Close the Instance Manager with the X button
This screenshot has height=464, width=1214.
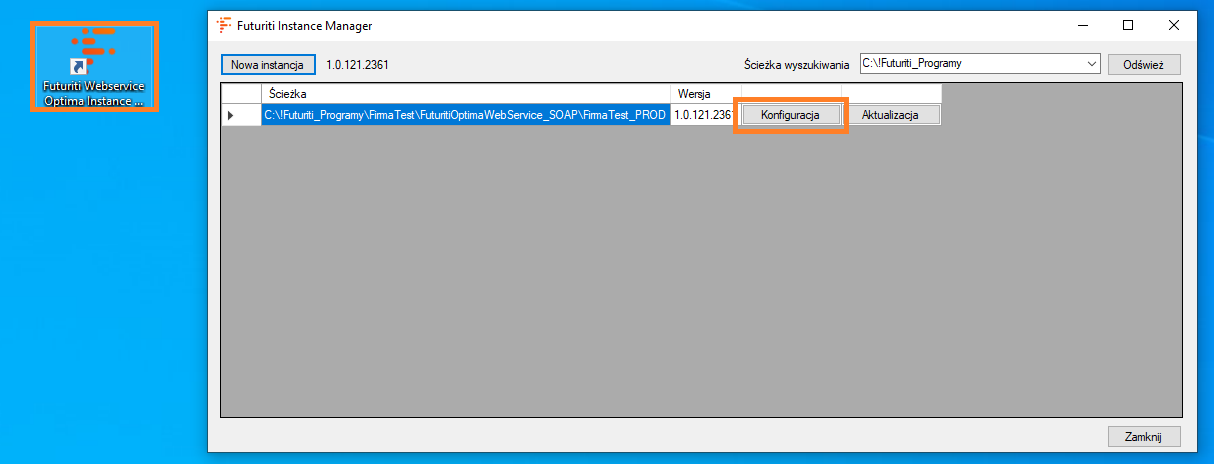1173,25
